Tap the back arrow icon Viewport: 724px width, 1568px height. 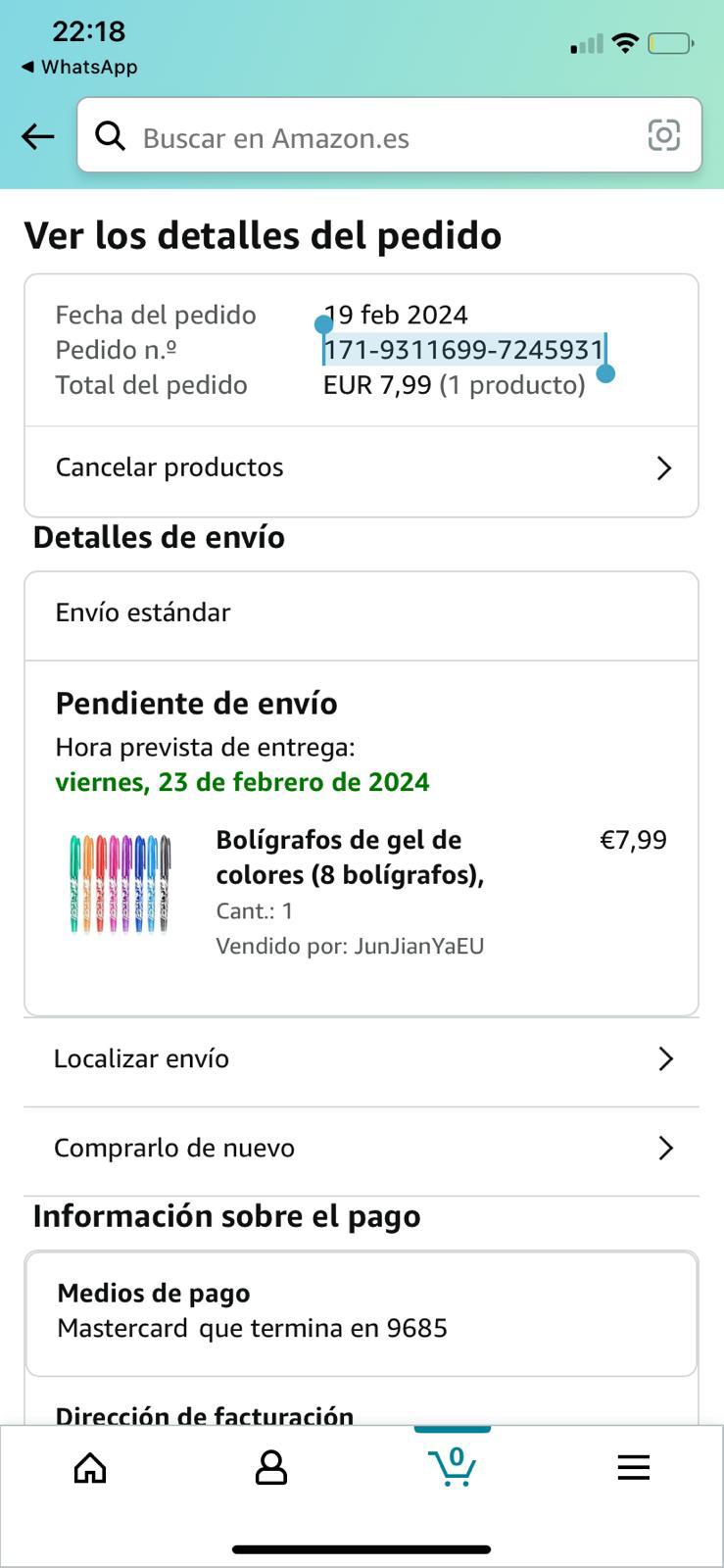point(38,136)
